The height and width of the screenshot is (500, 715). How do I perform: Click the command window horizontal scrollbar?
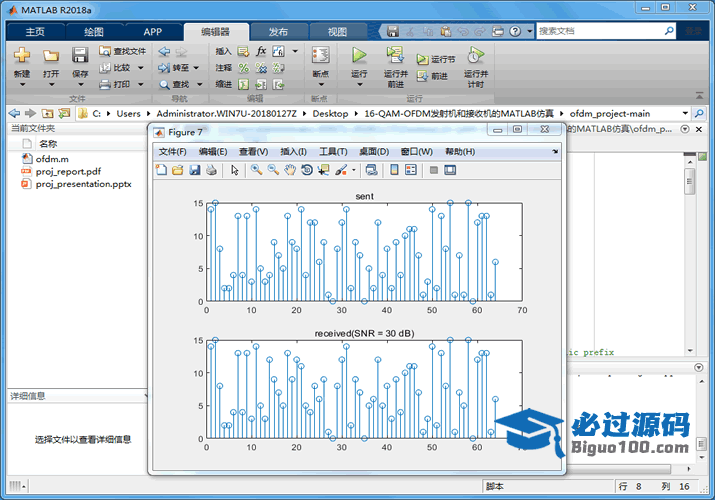tap(619, 469)
